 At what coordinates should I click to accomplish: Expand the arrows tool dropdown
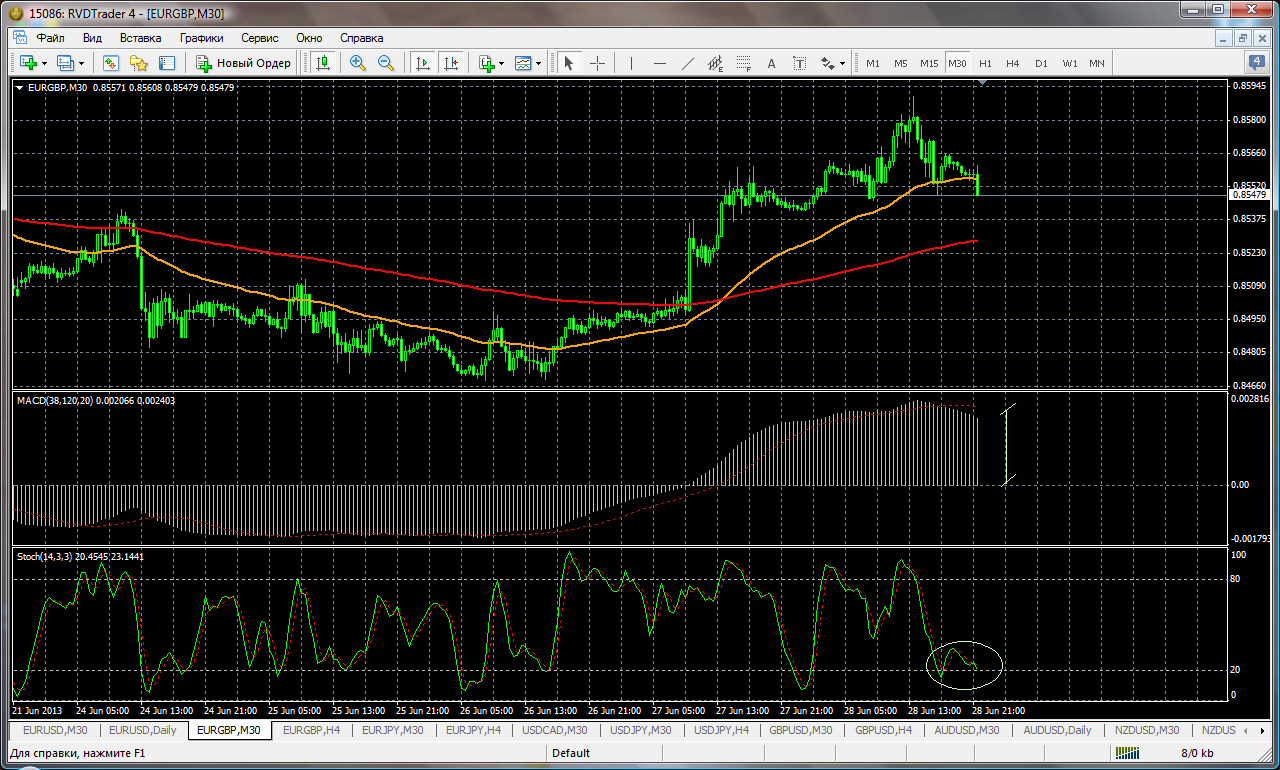842,63
